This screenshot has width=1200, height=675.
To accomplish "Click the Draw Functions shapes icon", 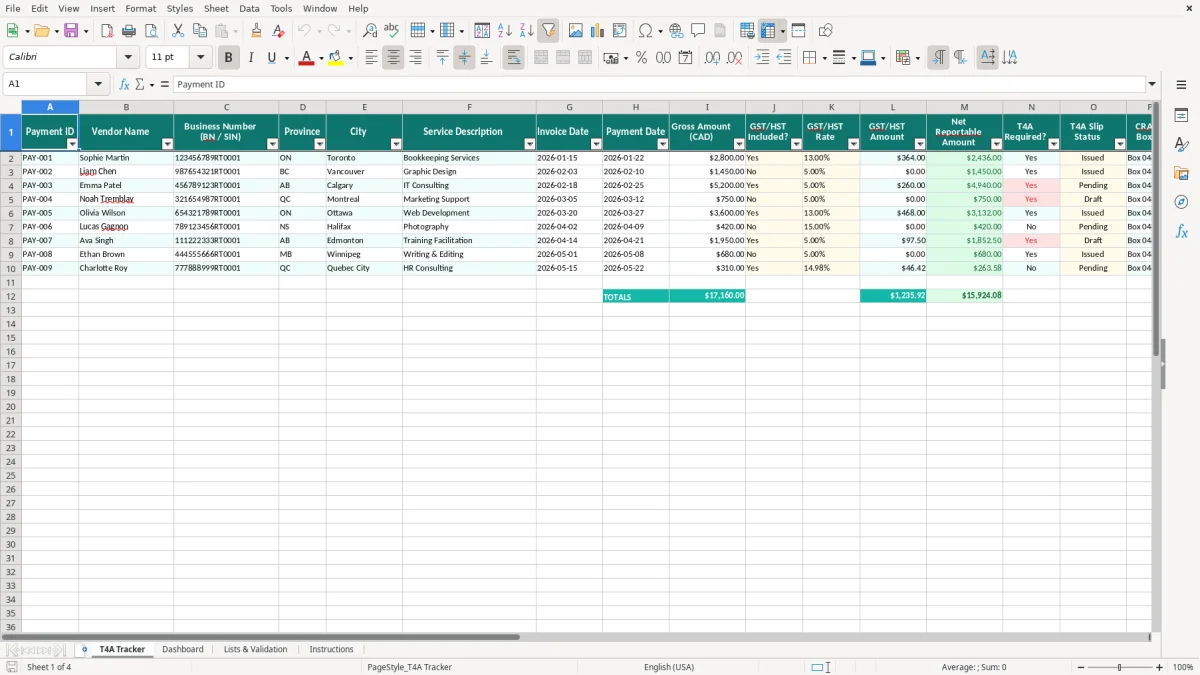I will coord(825,31).
